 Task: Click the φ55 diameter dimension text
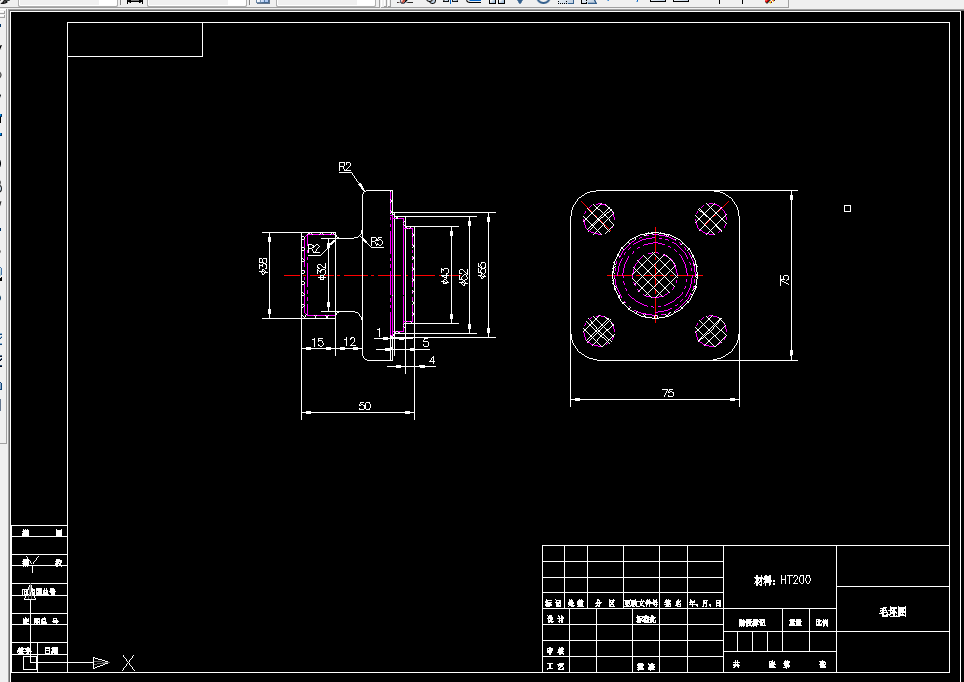point(482,270)
